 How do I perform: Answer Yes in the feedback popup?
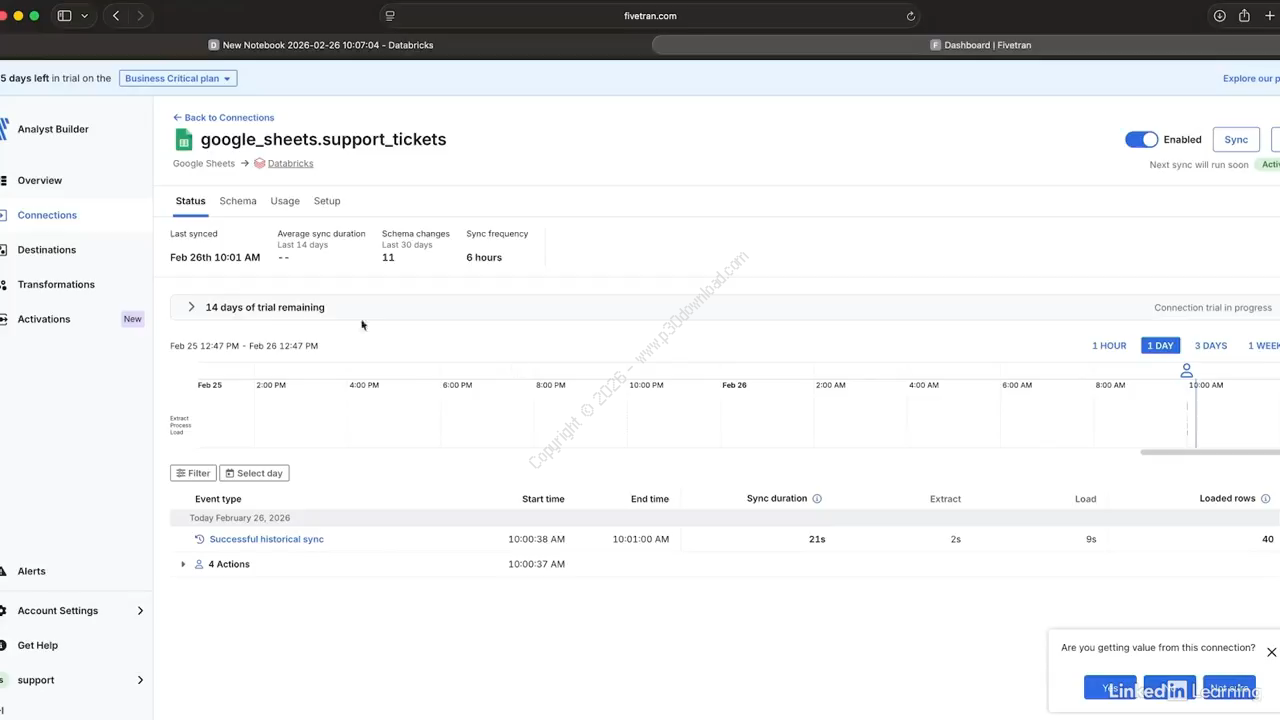(1110, 688)
